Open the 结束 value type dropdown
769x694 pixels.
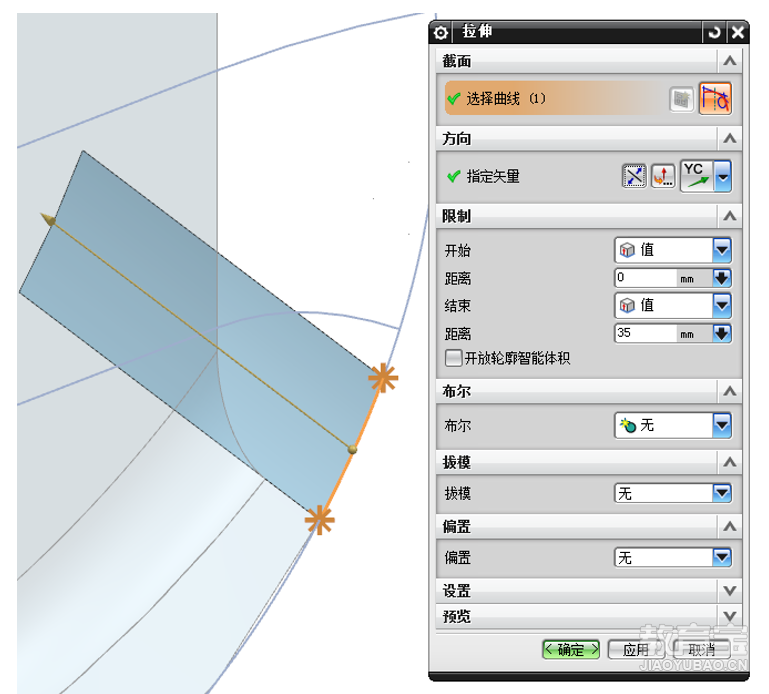click(x=673, y=306)
